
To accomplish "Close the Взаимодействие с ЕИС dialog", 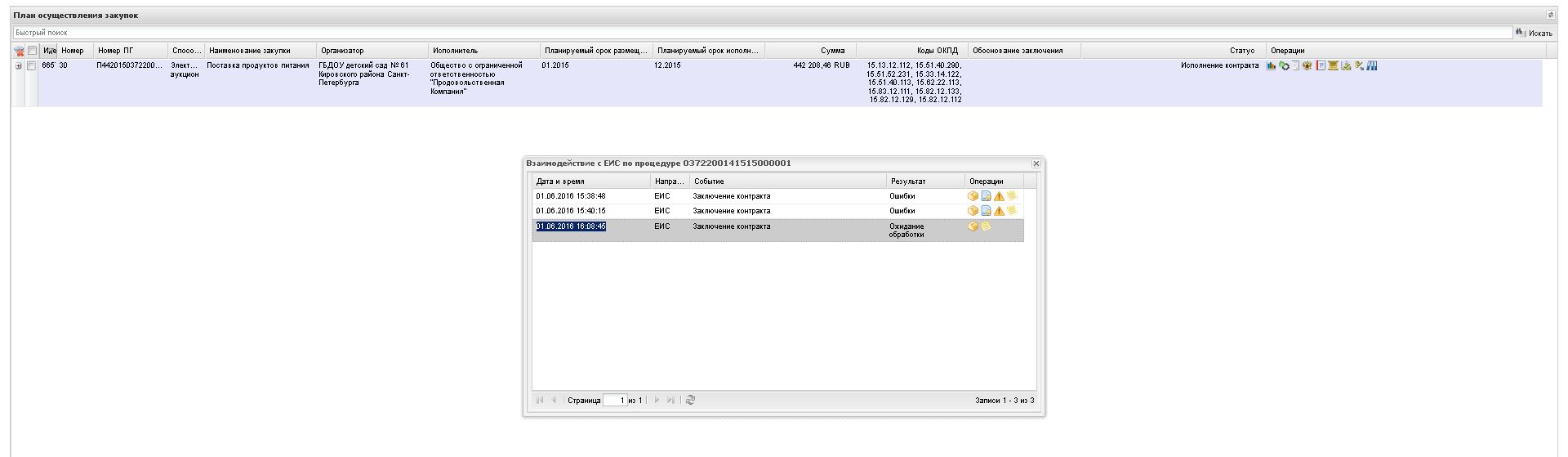I will [1036, 164].
